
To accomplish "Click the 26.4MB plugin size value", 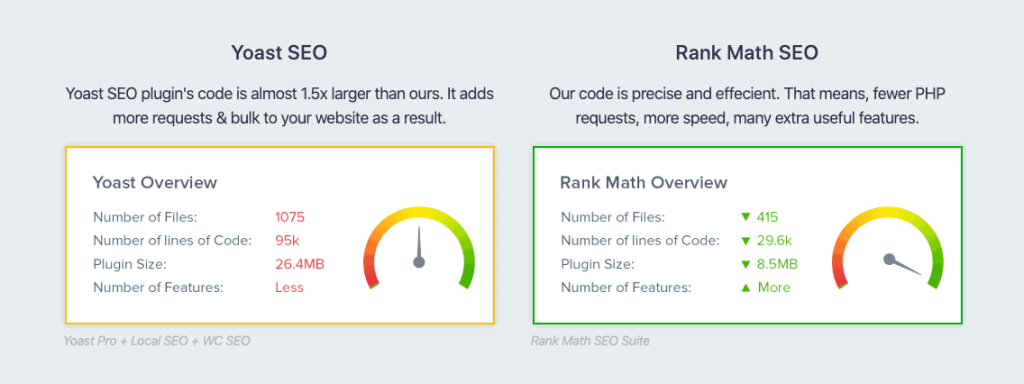I will pos(300,264).
